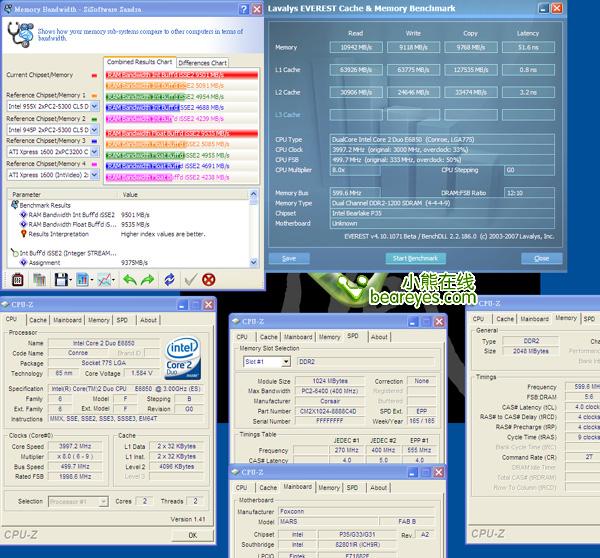Open the Reference Chipset/Memory 2 dropdown (Intel 945P)
Image resolution: width=600 pixels, height=558 pixels.
tap(95, 129)
